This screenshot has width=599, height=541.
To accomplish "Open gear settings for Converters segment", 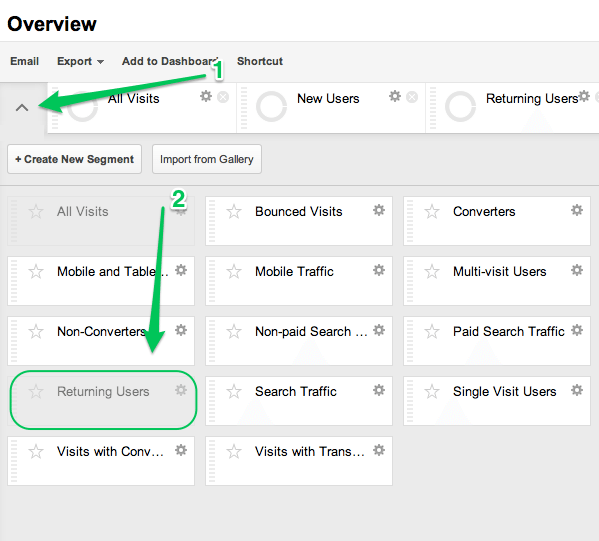I will (x=576, y=210).
